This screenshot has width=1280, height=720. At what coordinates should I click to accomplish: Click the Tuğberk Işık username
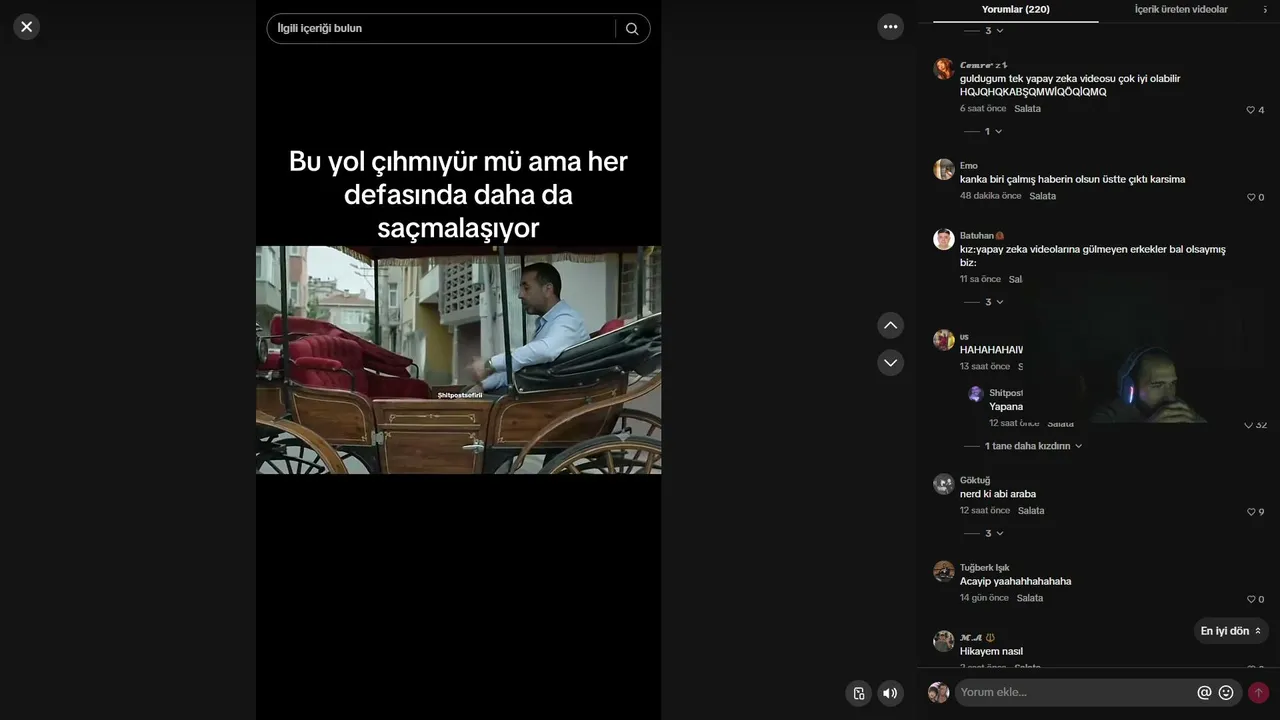(985, 568)
